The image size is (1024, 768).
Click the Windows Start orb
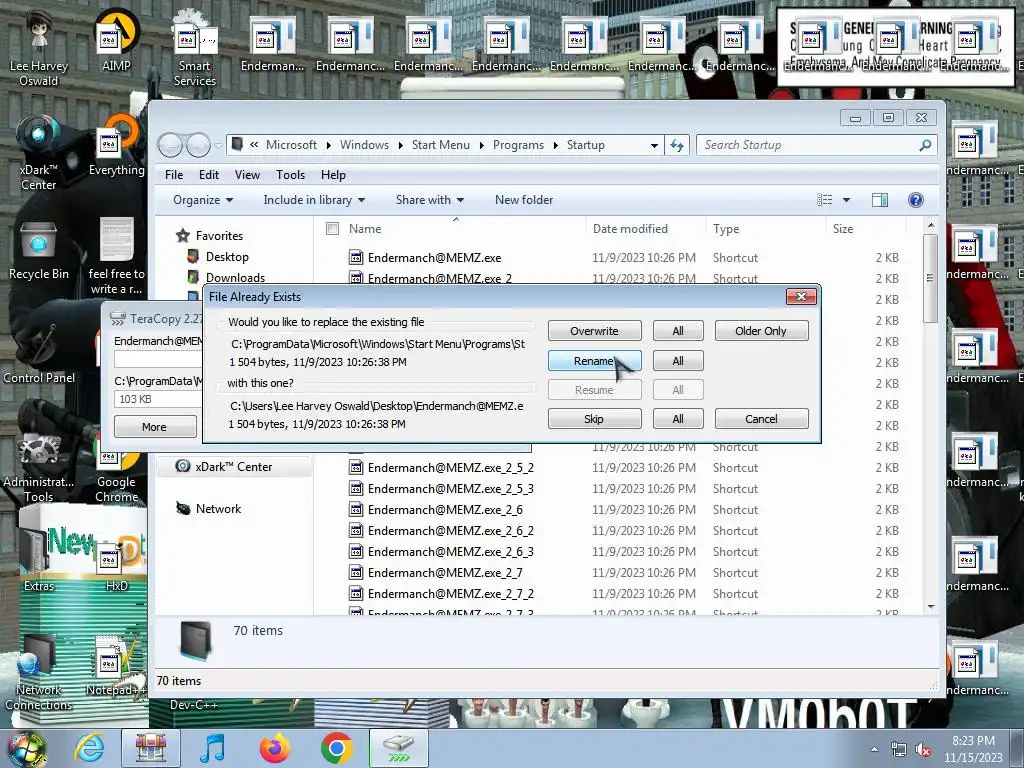click(x=26, y=748)
